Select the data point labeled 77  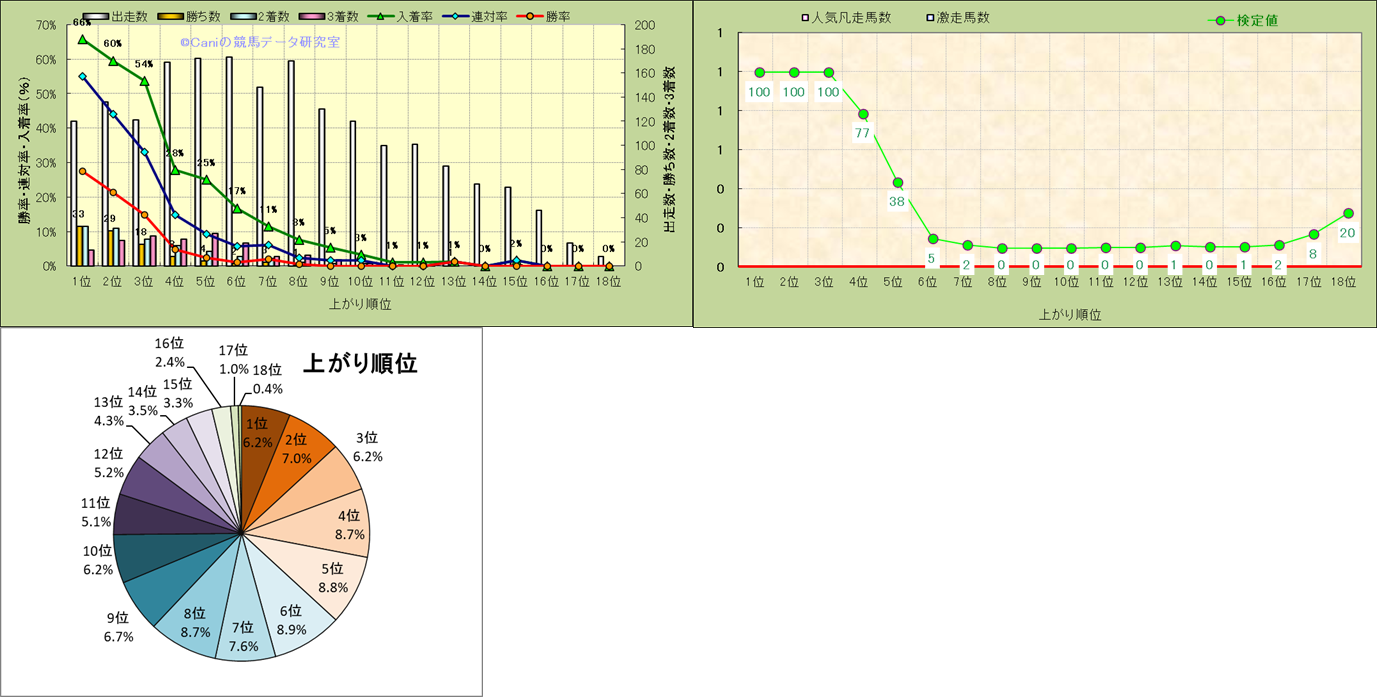click(x=863, y=114)
